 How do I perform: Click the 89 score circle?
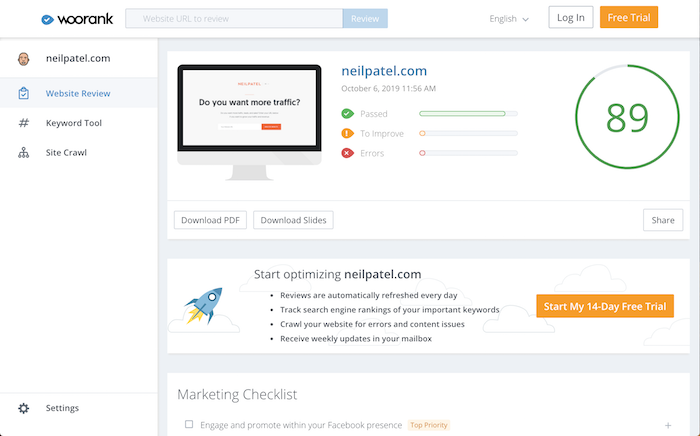[x=627, y=117]
